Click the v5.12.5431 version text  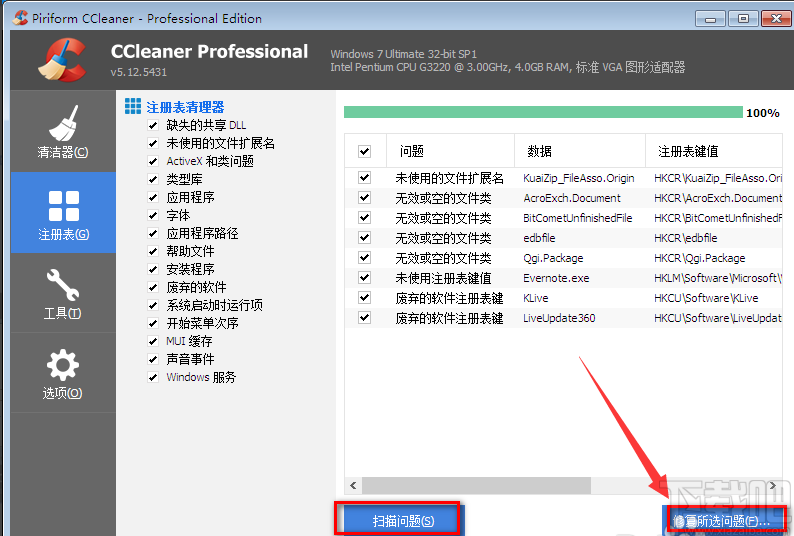pyautogui.click(x=139, y=72)
